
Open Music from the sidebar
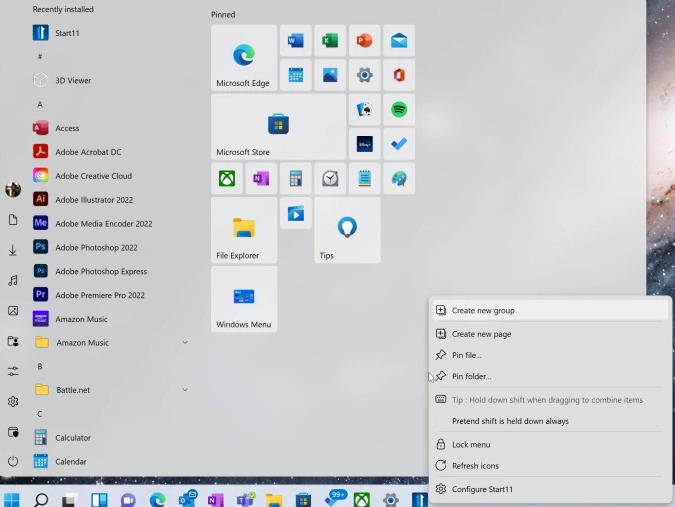pyautogui.click(x=13, y=281)
